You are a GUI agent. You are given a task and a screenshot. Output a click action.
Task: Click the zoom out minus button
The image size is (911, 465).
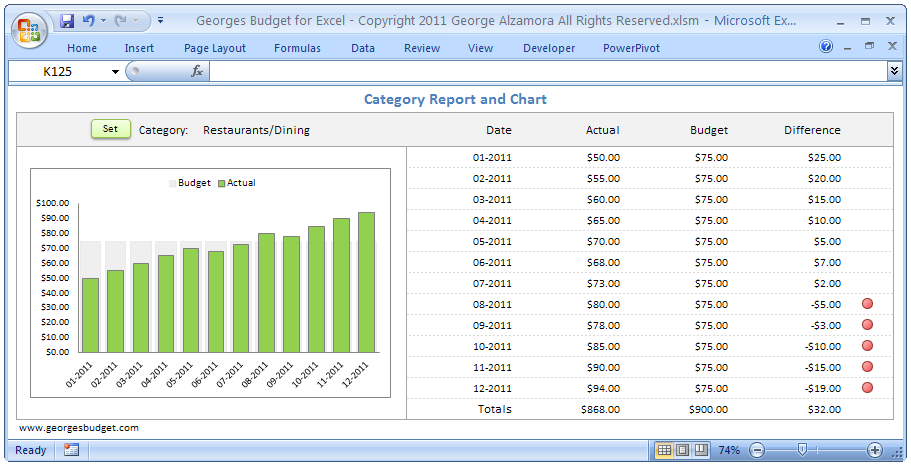point(757,450)
